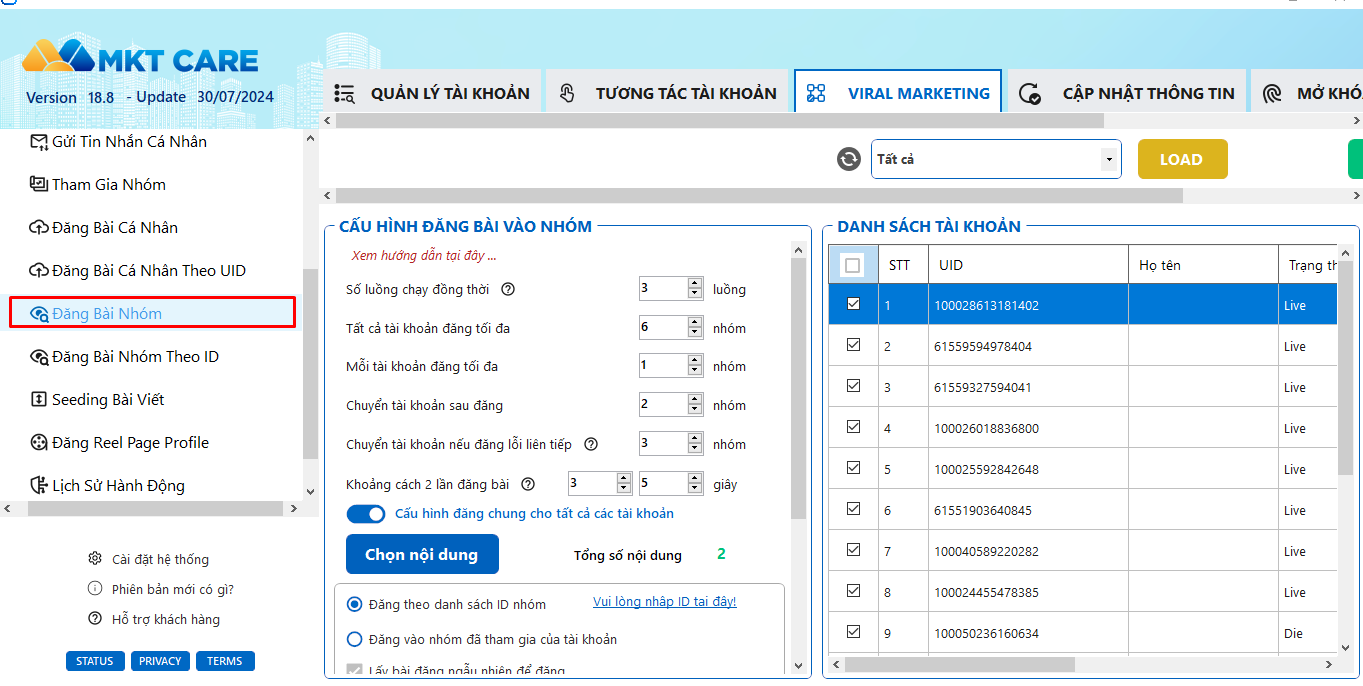Open the Tất cả dropdown list

(x=1108, y=160)
